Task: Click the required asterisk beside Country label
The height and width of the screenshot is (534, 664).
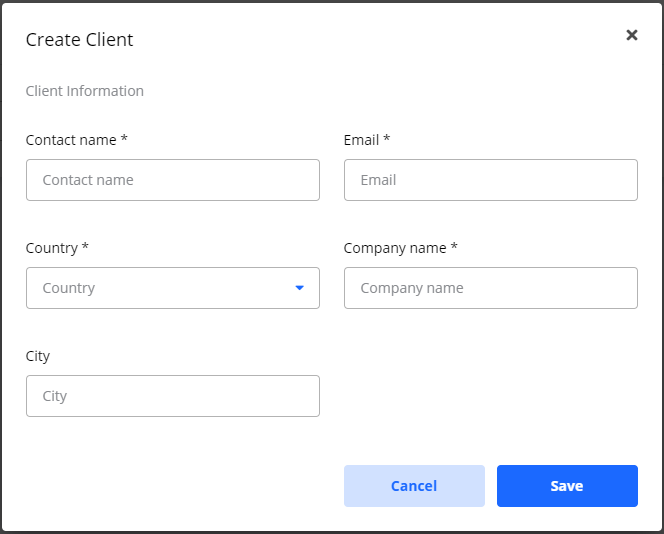Action: pos(85,247)
